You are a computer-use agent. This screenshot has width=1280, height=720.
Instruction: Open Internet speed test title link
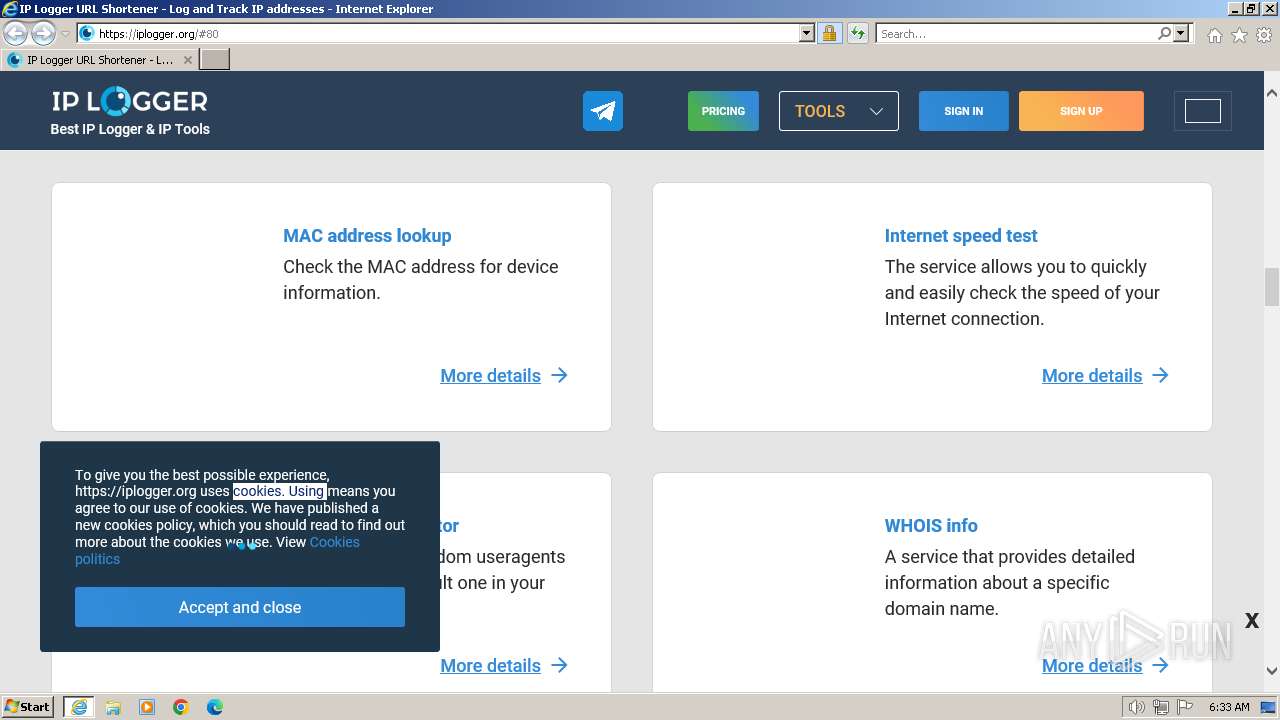[x=961, y=235]
